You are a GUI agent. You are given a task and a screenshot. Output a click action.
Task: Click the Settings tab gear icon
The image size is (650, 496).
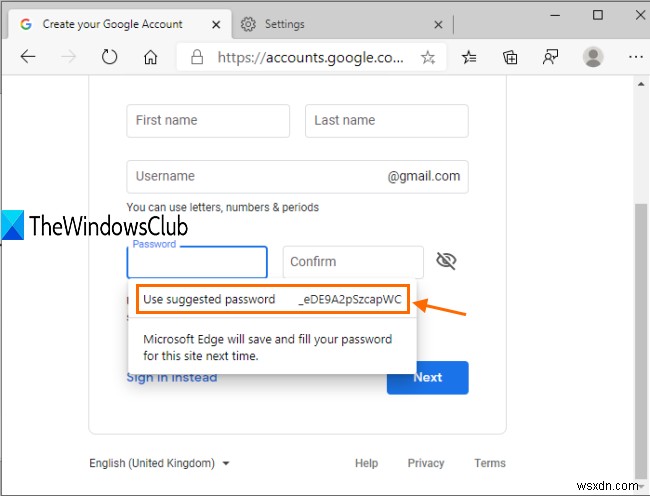(x=248, y=24)
